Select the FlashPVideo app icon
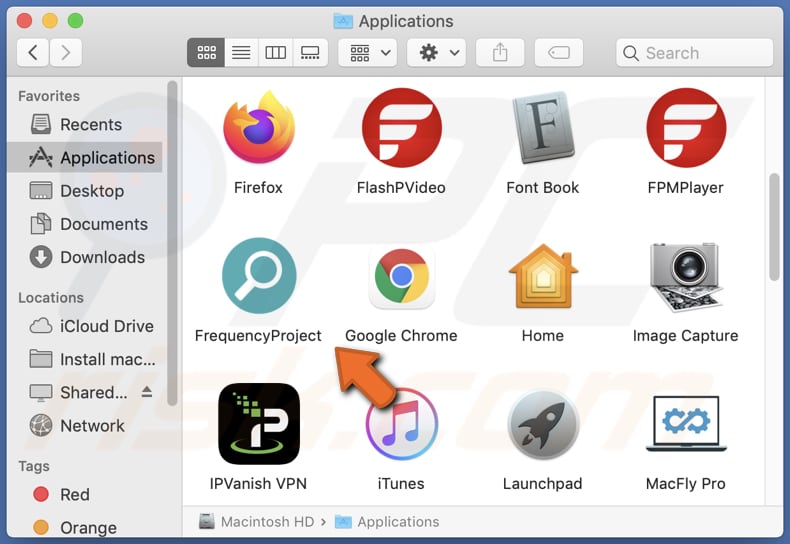The image size is (790, 544). click(x=402, y=127)
